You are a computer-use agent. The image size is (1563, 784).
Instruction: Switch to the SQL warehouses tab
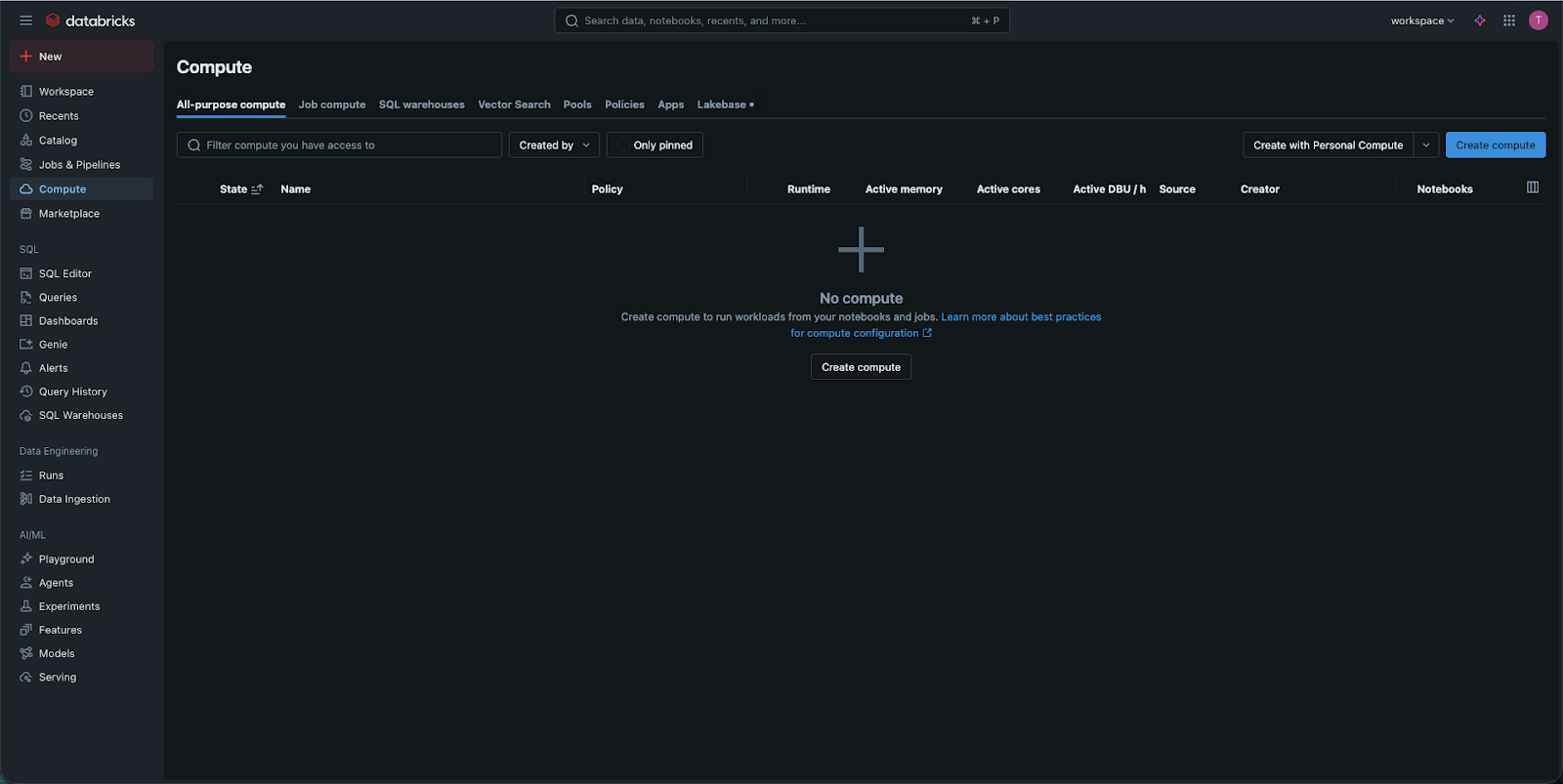pos(421,104)
